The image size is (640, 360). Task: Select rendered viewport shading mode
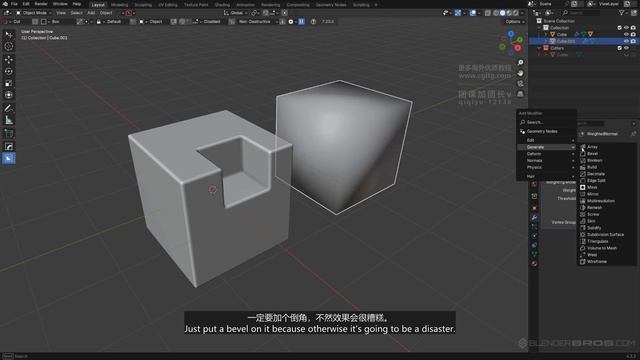[x=516, y=13]
